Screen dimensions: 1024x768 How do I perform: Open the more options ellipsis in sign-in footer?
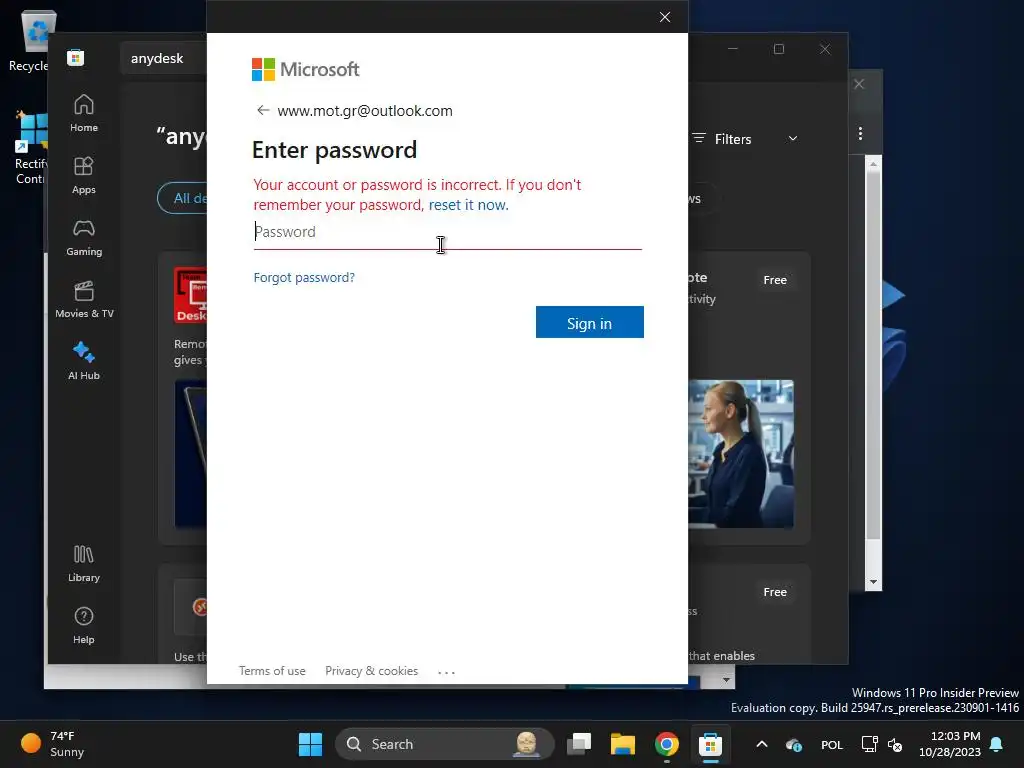446,672
